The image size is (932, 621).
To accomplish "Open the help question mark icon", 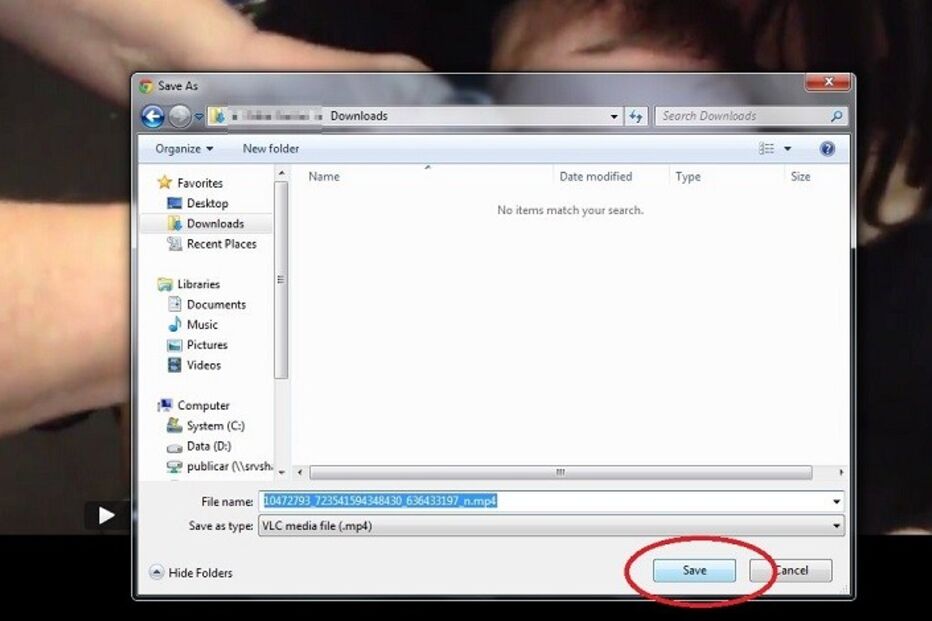I will [827, 149].
